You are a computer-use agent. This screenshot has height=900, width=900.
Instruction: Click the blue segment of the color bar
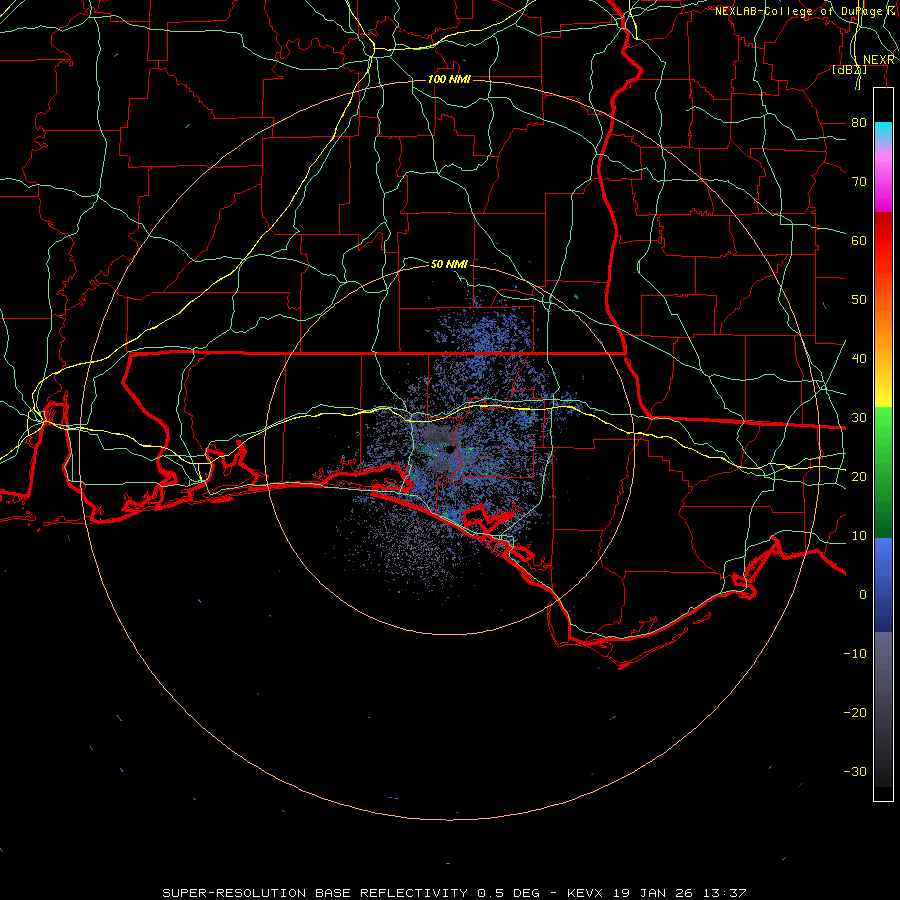[883, 584]
